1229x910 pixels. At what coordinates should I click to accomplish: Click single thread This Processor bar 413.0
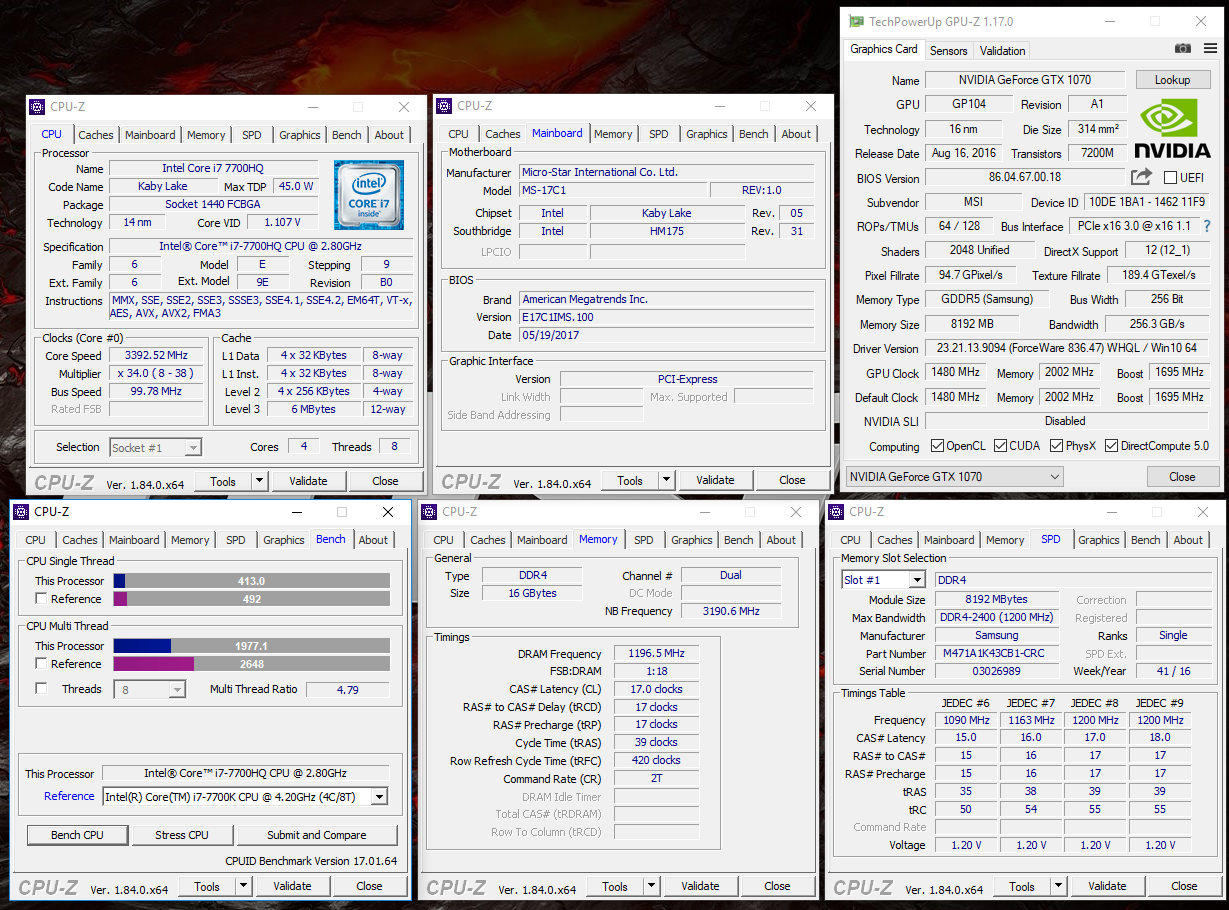[x=251, y=581]
